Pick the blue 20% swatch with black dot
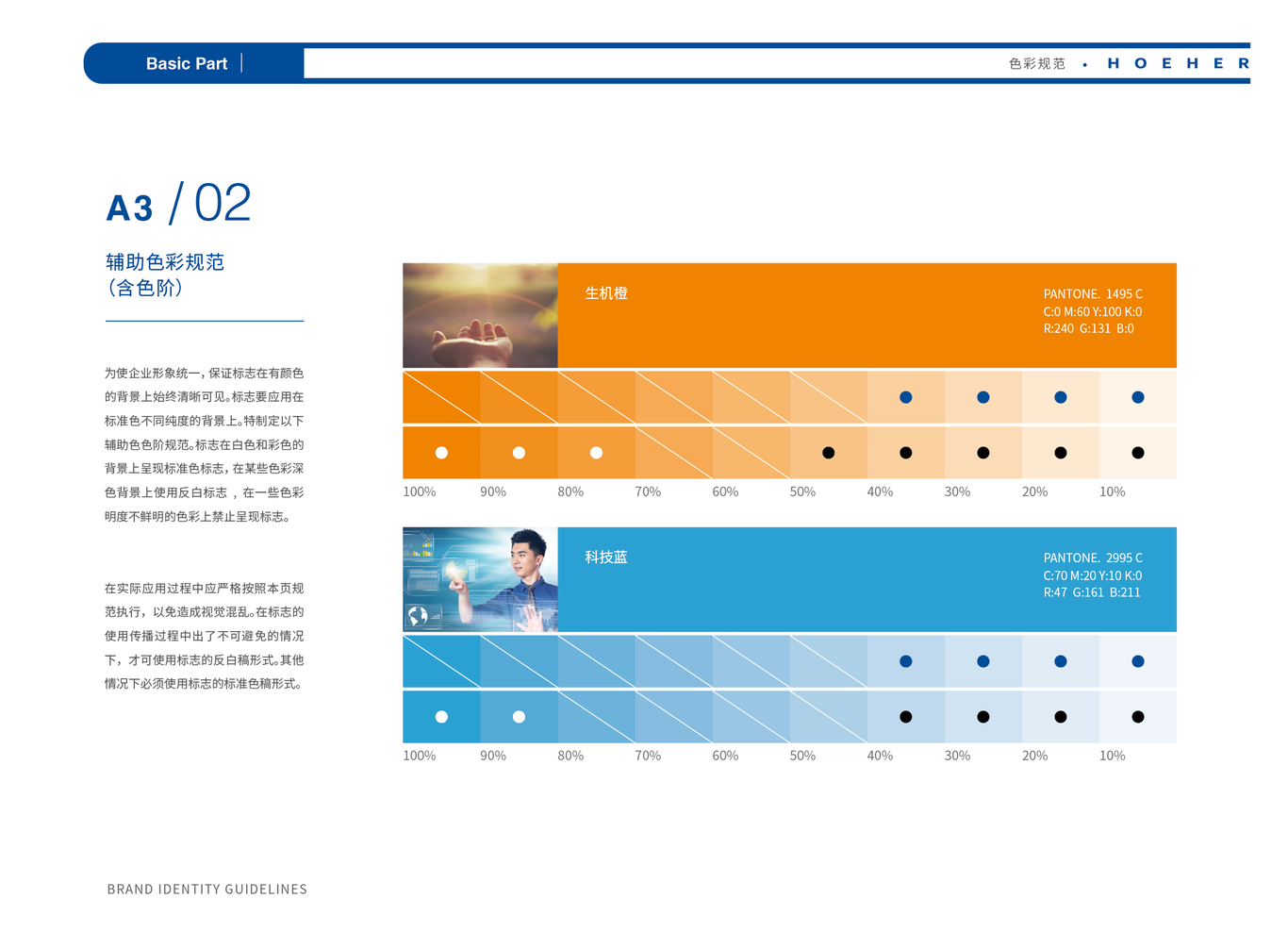Viewport: 1288px width, 949px height. pyautogui.click(x=1061, y=717)
